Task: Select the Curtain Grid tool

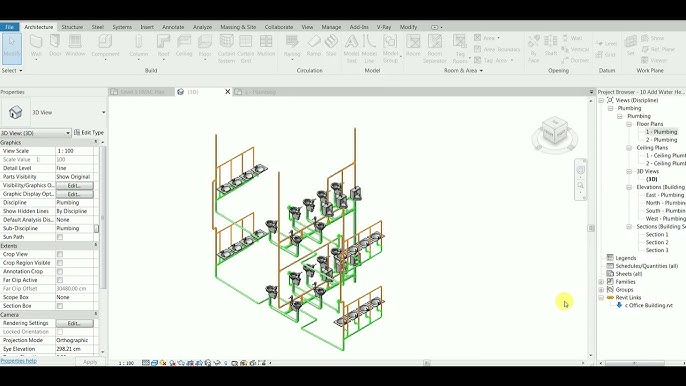Action: (x=245, y=48)
